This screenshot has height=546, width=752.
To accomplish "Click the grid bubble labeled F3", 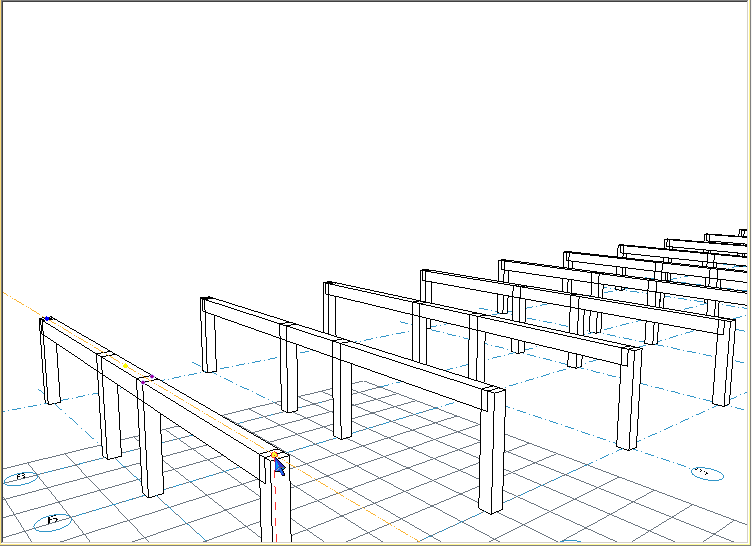I will pyautogui.click(x=21, y=478).
